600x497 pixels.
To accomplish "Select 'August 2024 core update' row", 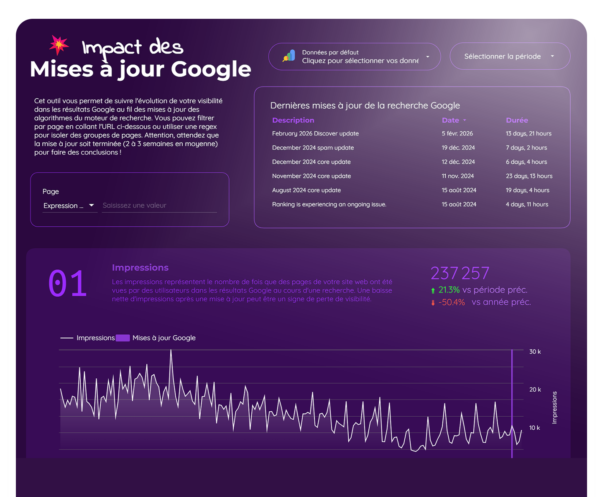I will [x=412, y=190].
